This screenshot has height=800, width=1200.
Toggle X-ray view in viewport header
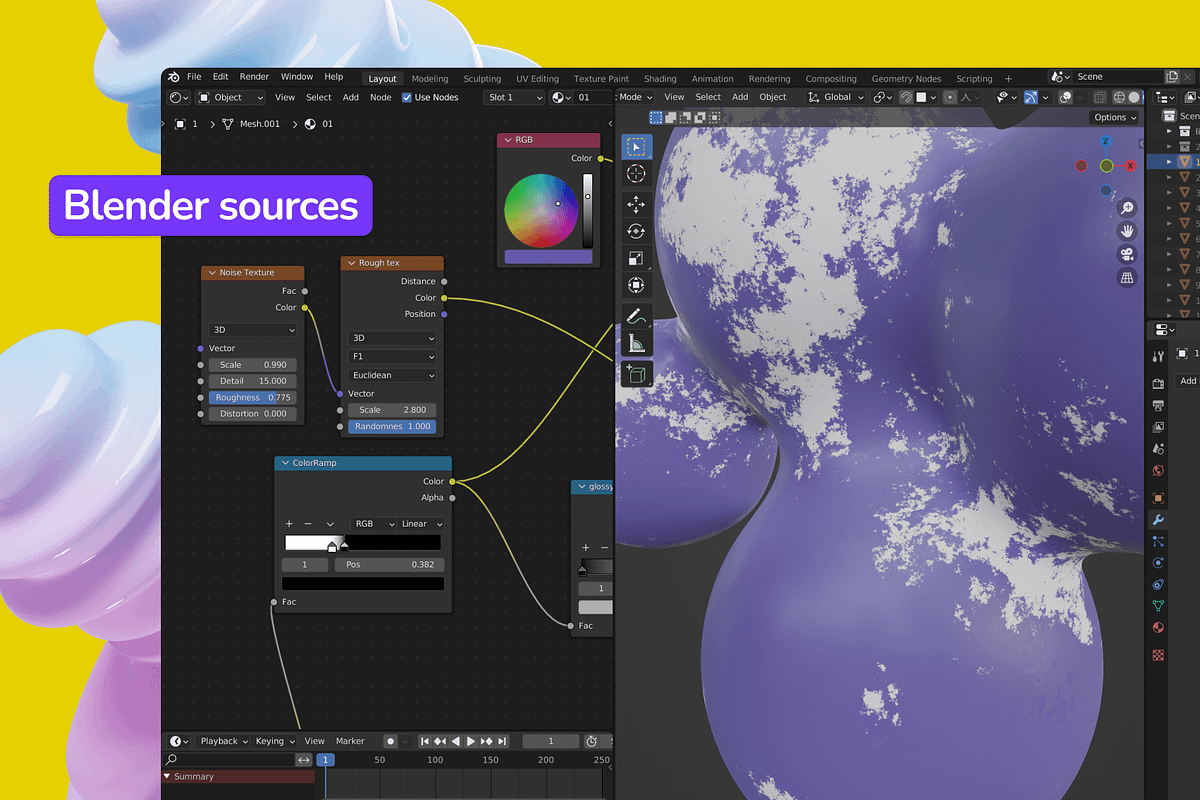[x=1100, y=97]
